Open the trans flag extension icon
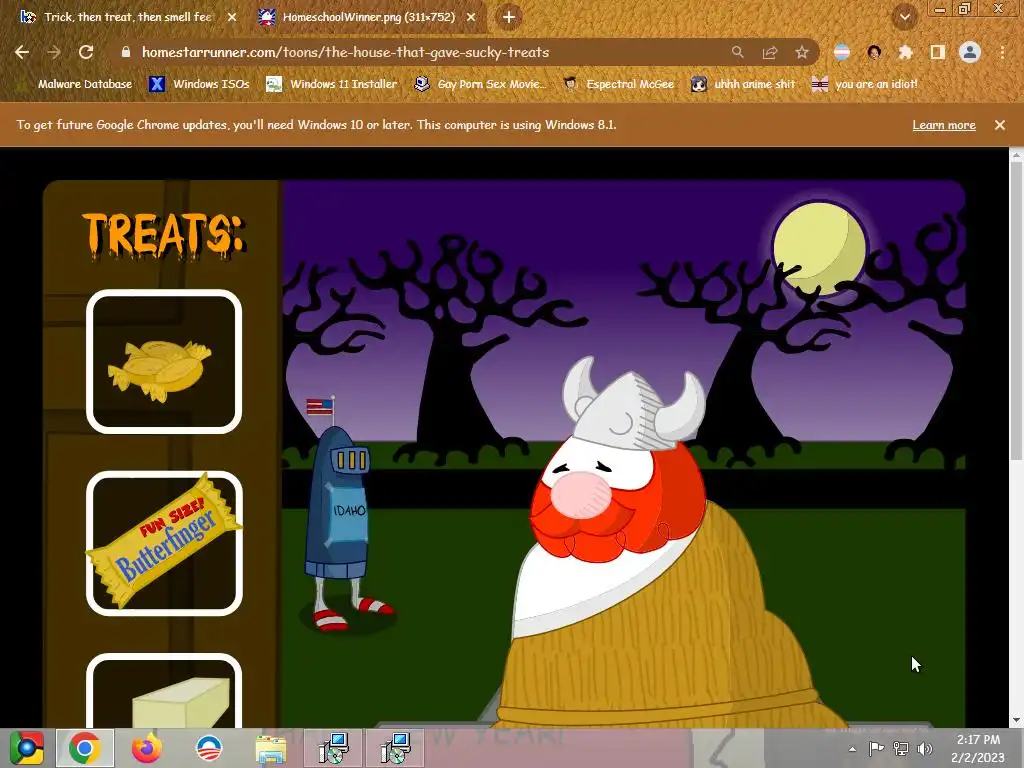This screenshot has width=1024, height=768. (x=842, y=52)
